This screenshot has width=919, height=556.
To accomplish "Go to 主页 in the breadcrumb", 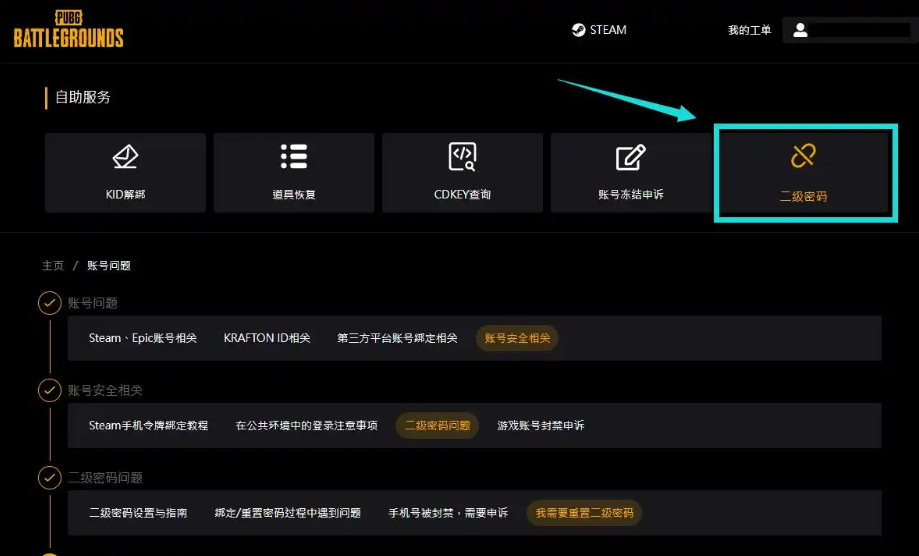I will [x=53, y=266].
